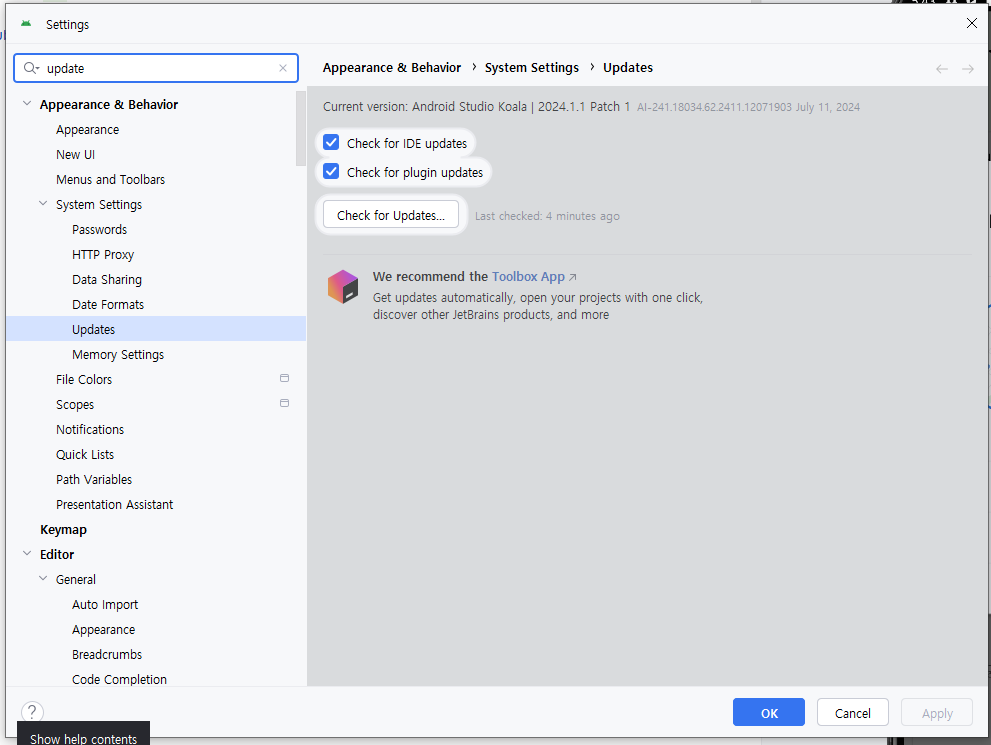Click the OK button
This screenshot has width=991, height=745.
click(769, 712)
